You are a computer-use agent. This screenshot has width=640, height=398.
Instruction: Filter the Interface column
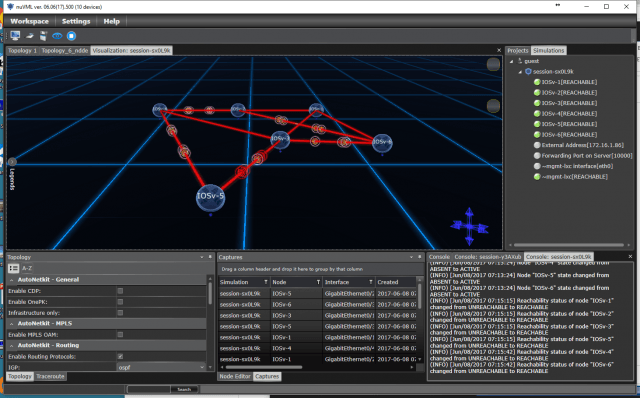click(371, 282)
